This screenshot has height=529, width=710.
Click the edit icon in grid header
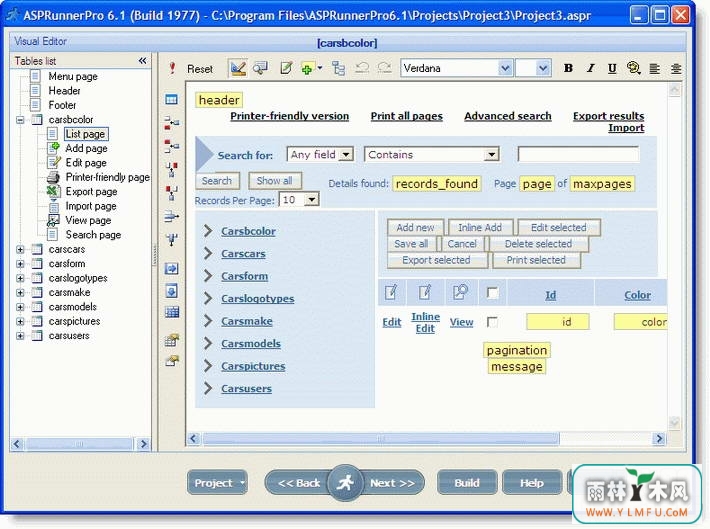392,292
